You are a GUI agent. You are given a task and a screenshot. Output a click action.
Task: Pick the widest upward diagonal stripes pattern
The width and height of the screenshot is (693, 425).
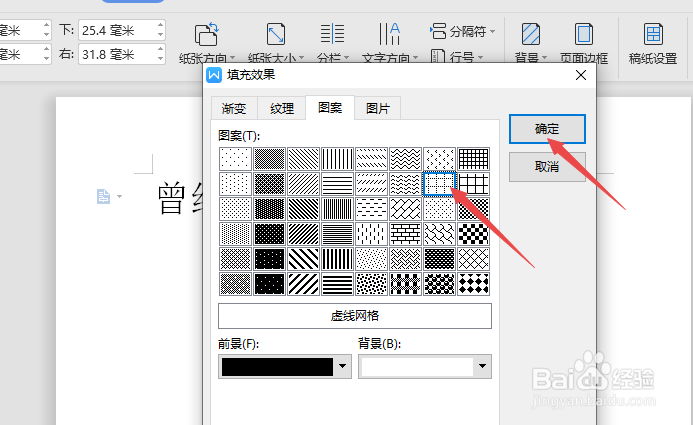(303, 284)
